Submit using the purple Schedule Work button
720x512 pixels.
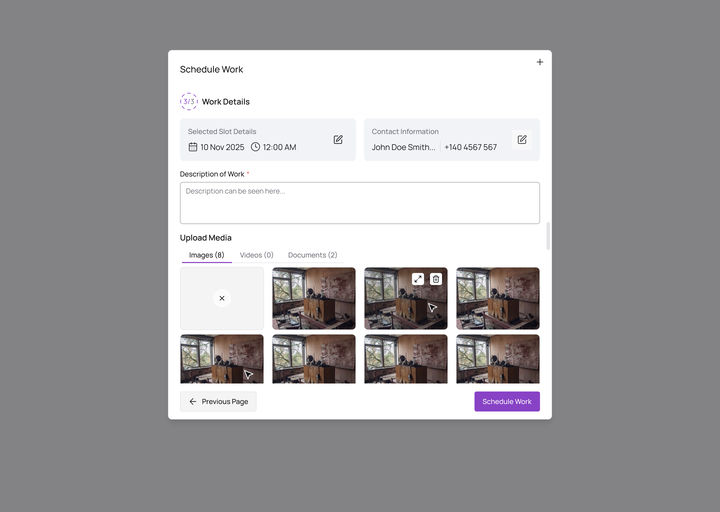(x=507, y=401)
